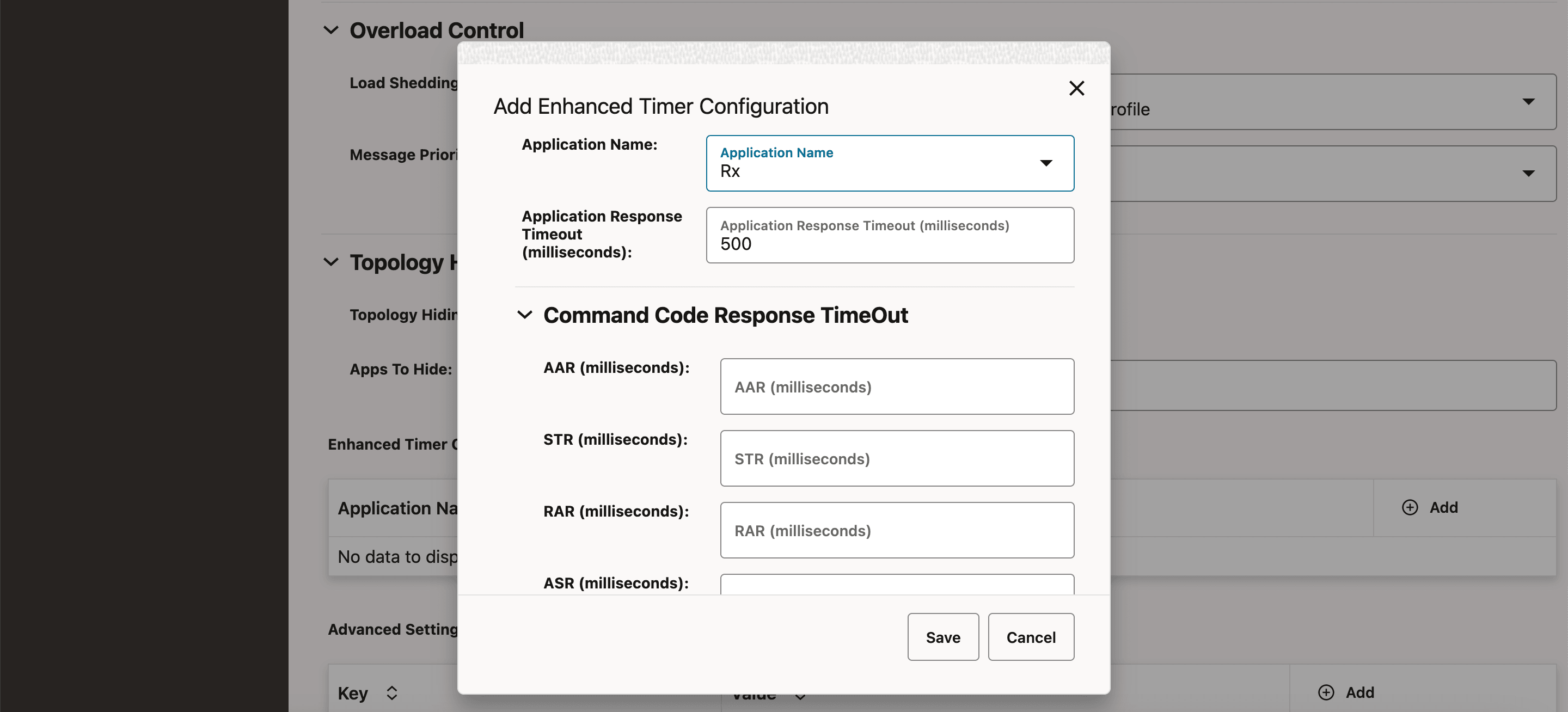
Task: Collapse the Command Code Response TimeOut section
Action: [524, 315]
